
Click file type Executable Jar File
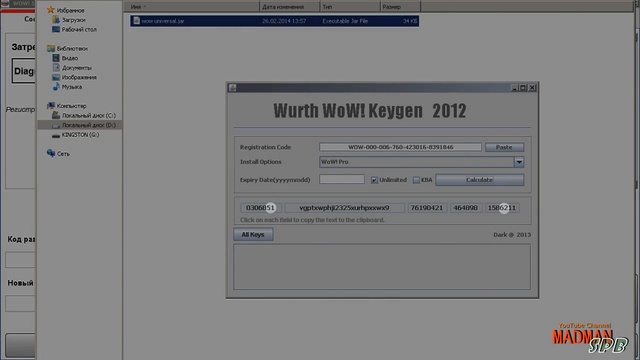click(x=345, y=21)
